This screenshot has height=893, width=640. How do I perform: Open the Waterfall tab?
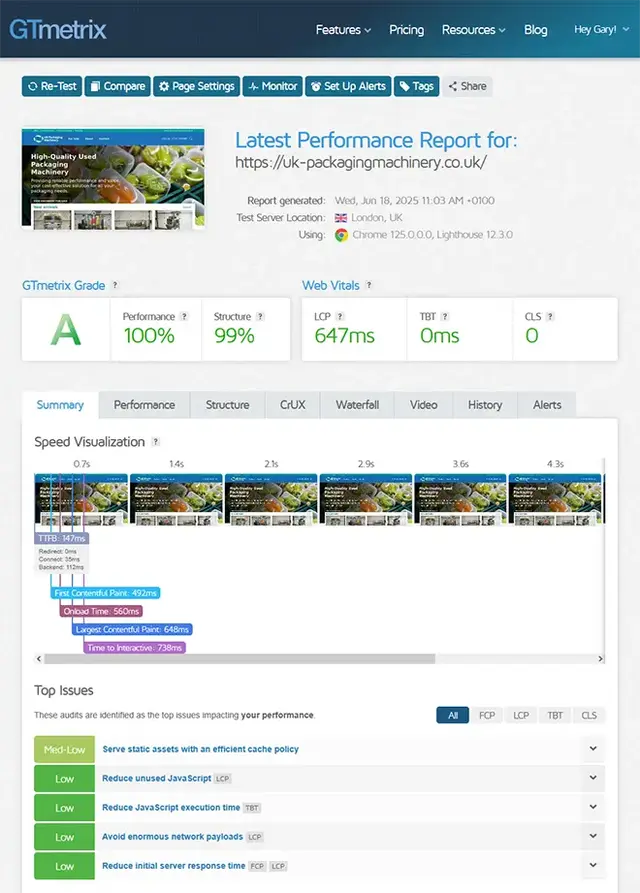[357, 405]
